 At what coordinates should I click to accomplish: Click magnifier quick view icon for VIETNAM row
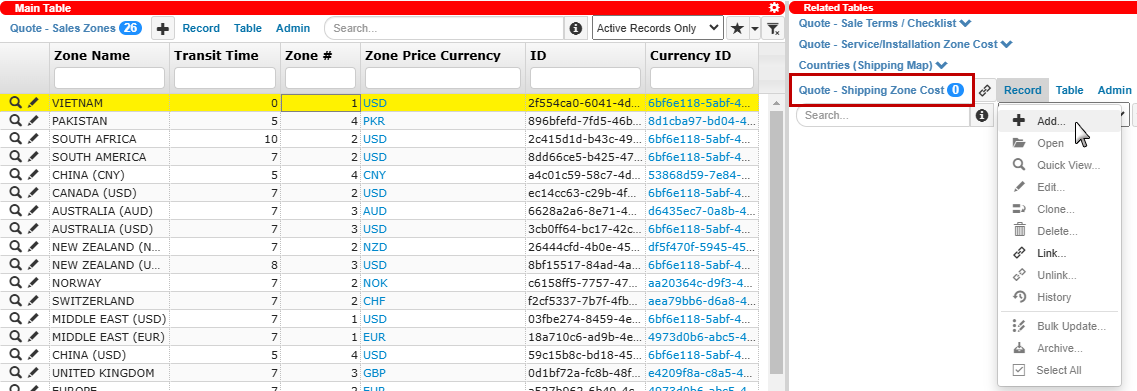click(x=15, y=103)
